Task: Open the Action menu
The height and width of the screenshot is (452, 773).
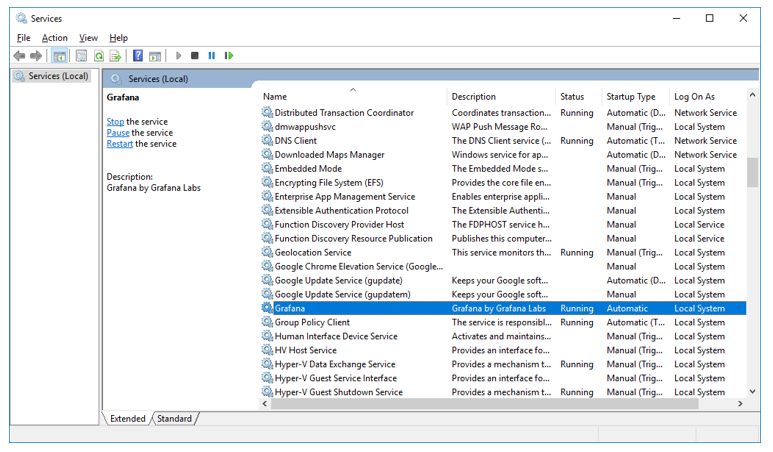Action: coord(55,38)
